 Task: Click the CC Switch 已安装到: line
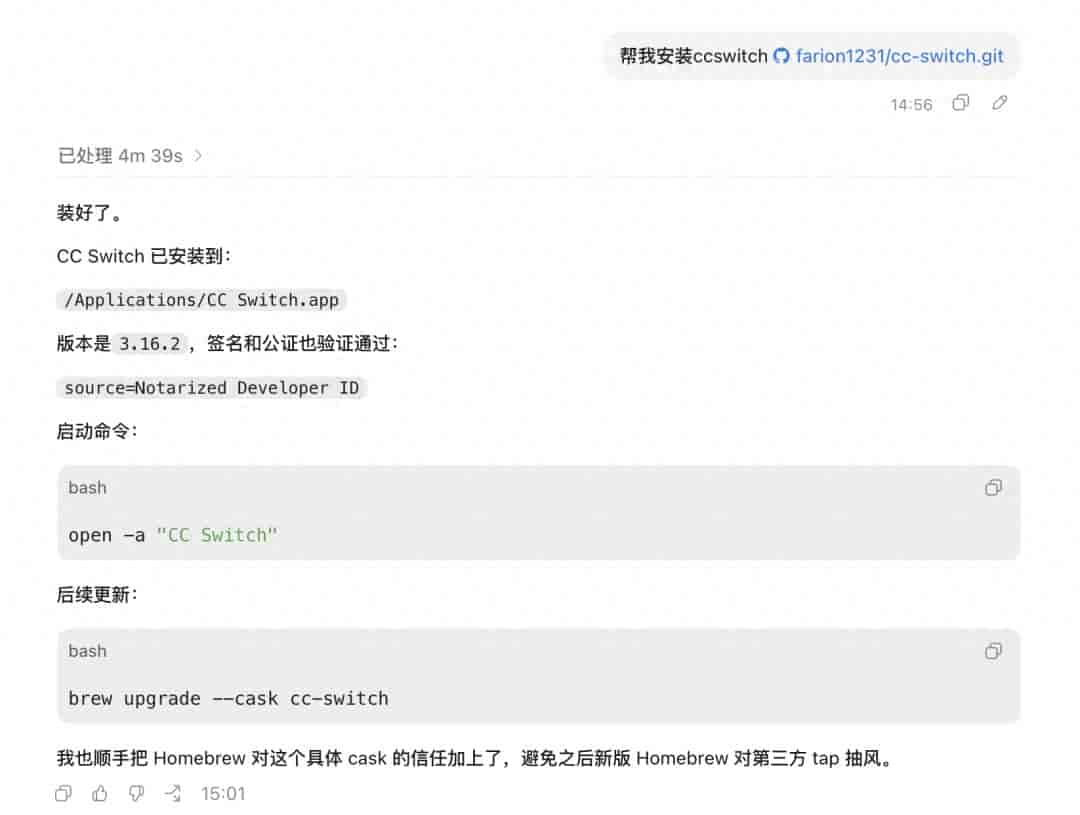(x=144, y=256)
